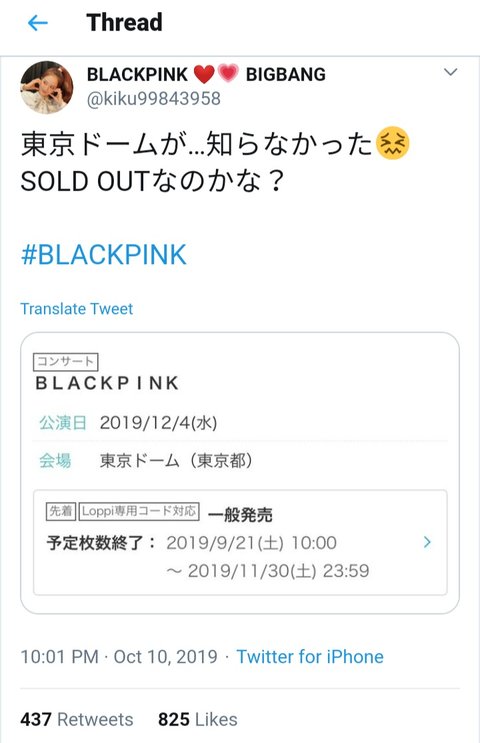This screenshot has width=480, height=743.
Task: Click the red heart emoji in name
Action: 204,74
